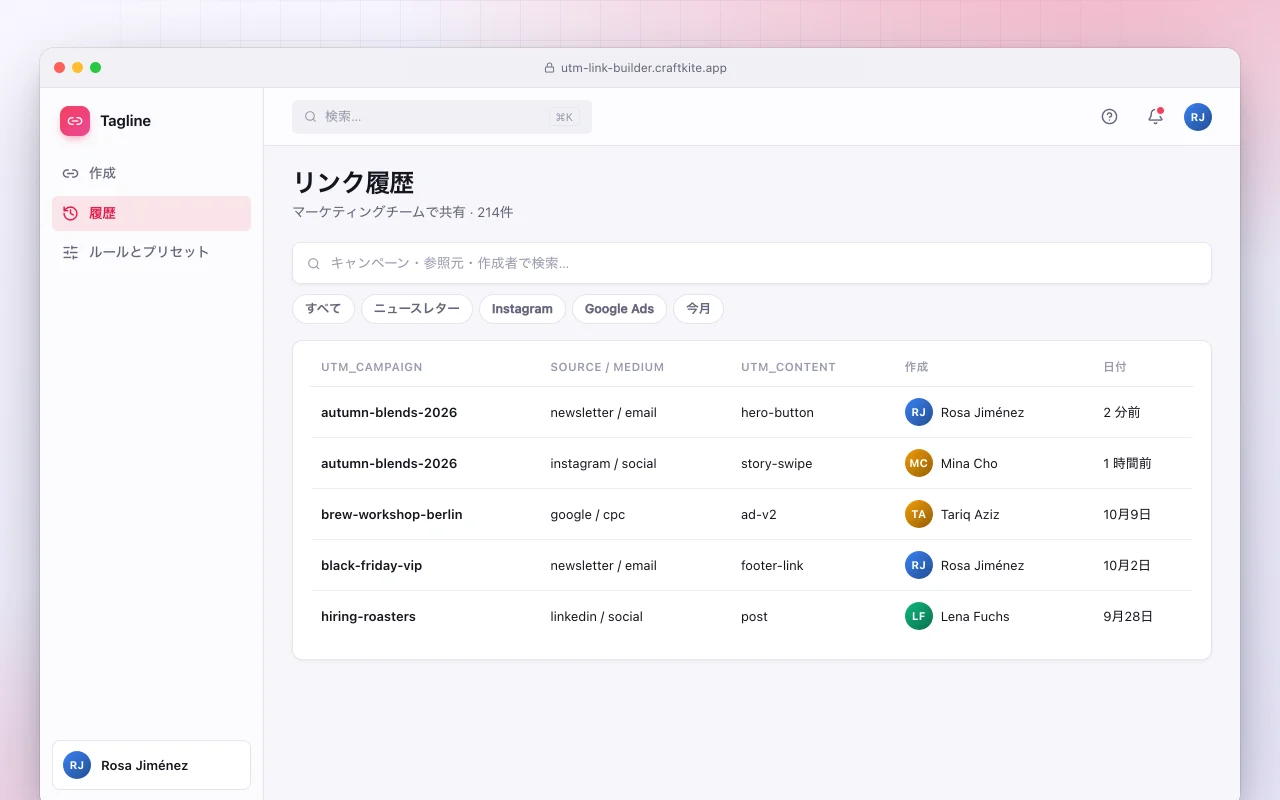
Task: Focus the キャンペーン・参照元 search field
Action: [751, 263]
